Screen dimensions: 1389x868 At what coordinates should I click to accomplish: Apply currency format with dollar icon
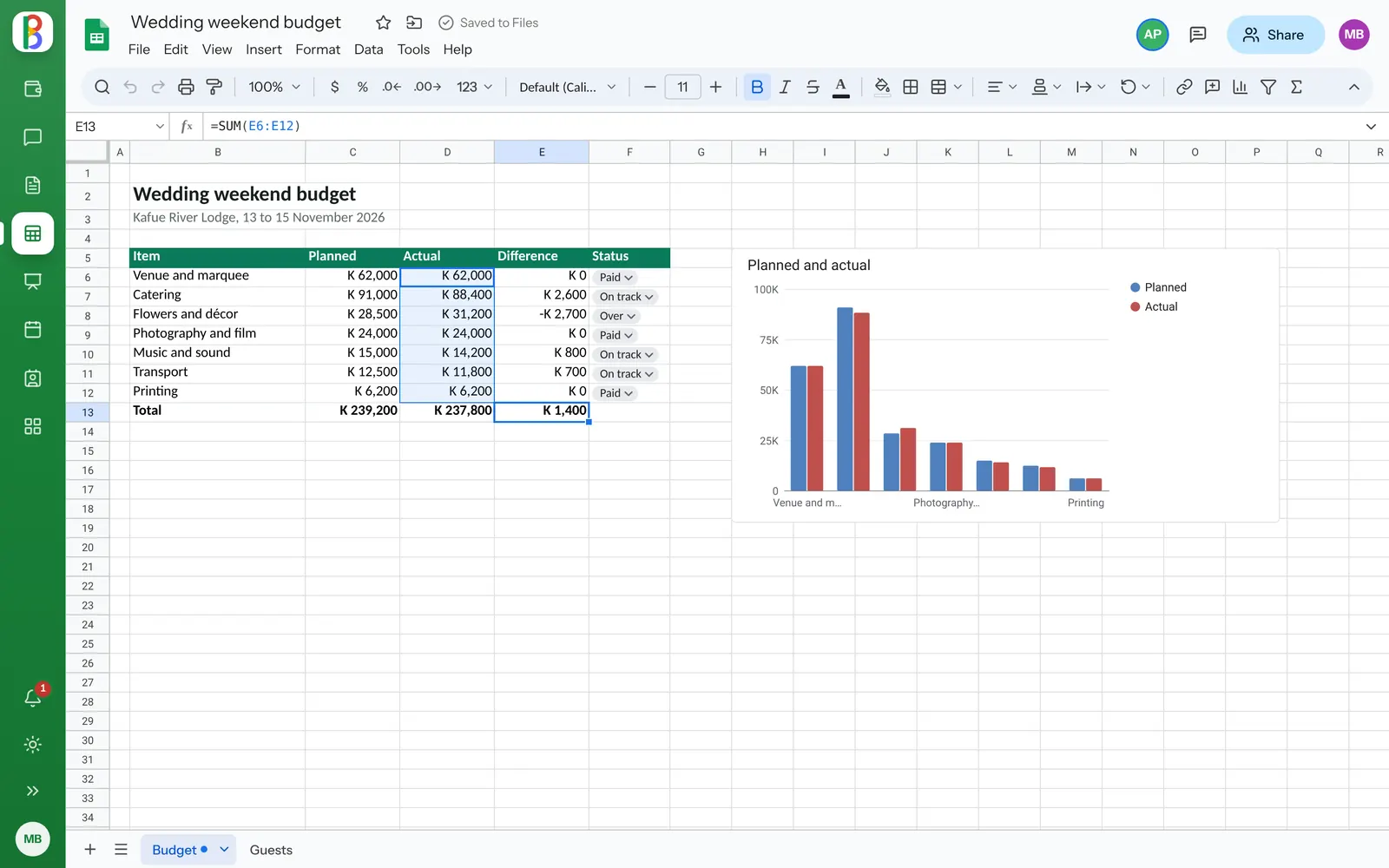[334, 87]
